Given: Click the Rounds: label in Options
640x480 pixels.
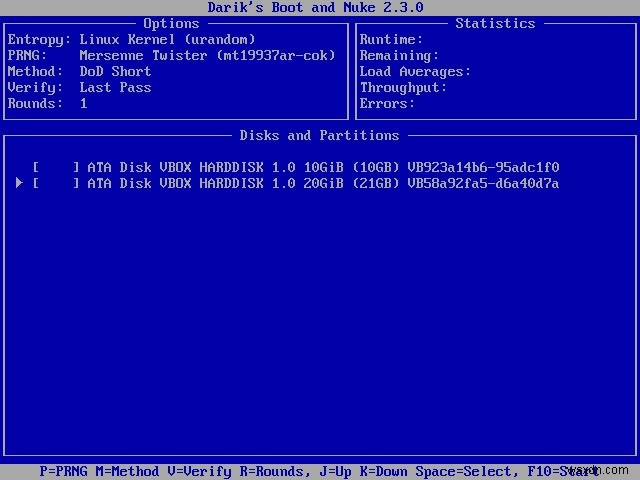Looking at the screenshot, I should 36,103.
